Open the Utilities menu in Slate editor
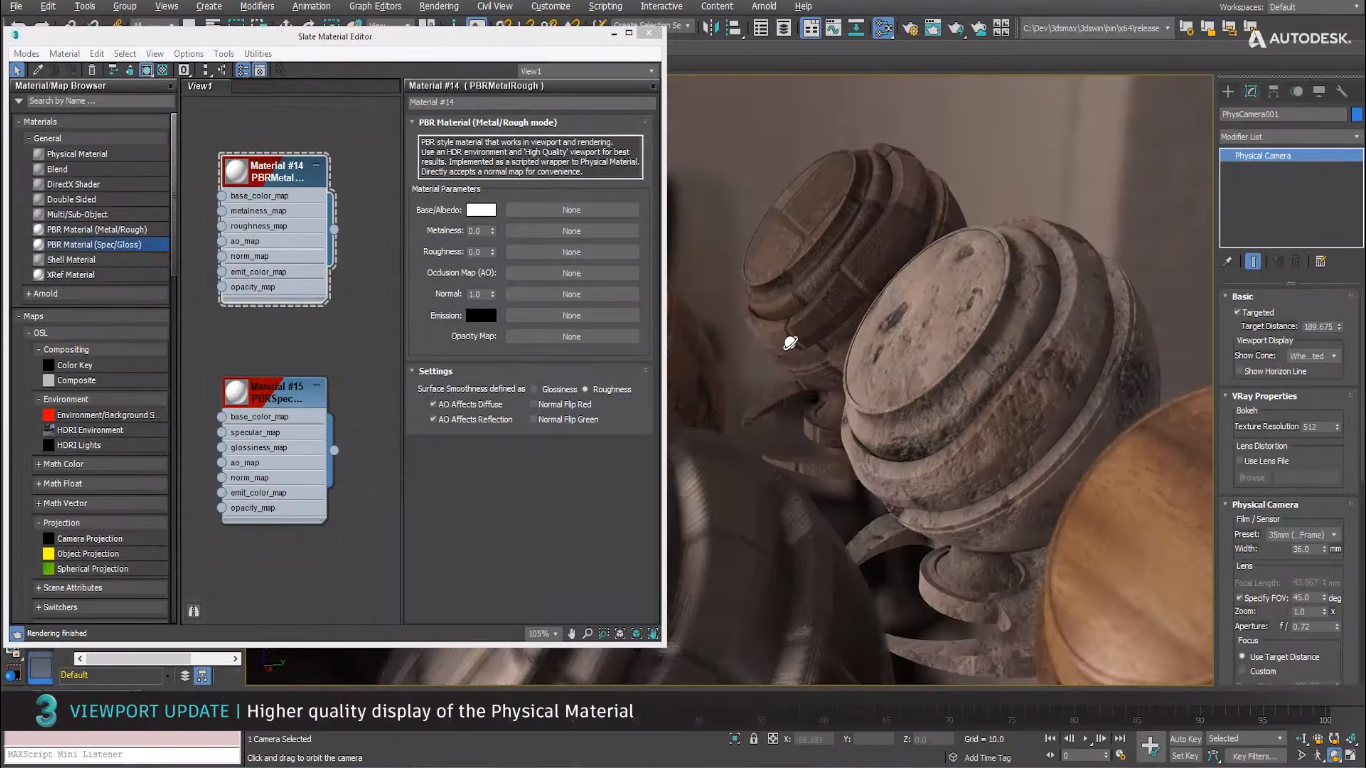Viewport: 1366px width, 768px height. (258, 54)
